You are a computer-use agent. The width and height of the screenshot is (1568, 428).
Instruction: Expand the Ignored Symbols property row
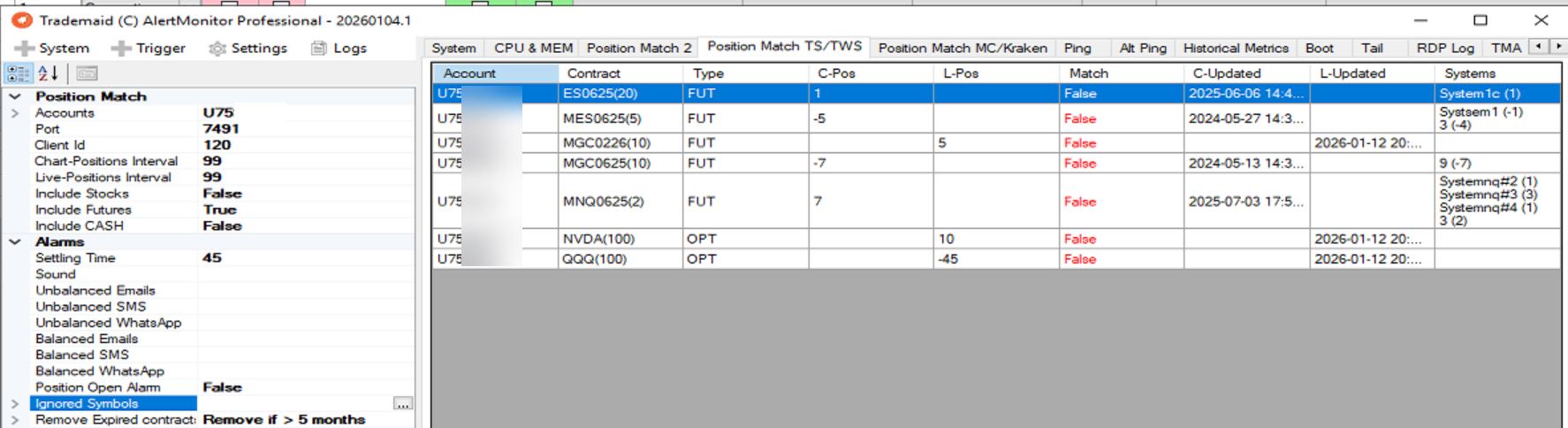[15, 403]
